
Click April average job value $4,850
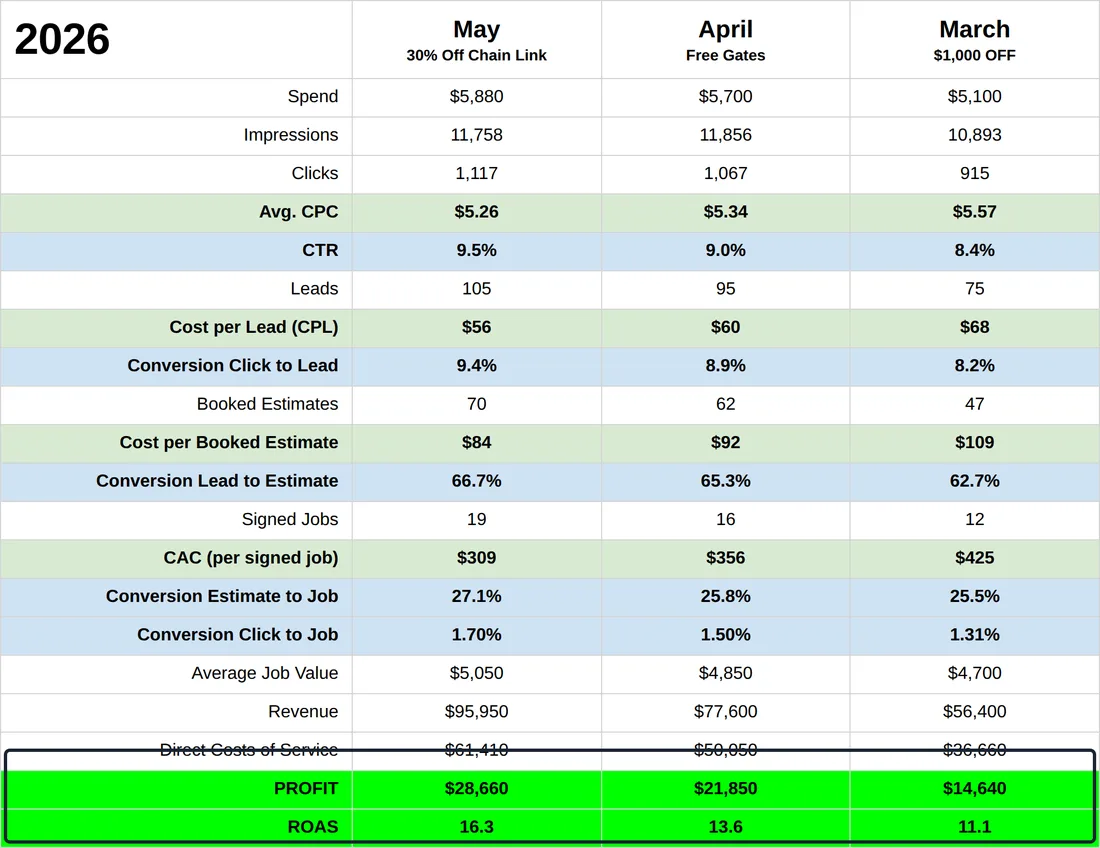tap(725, 673)
